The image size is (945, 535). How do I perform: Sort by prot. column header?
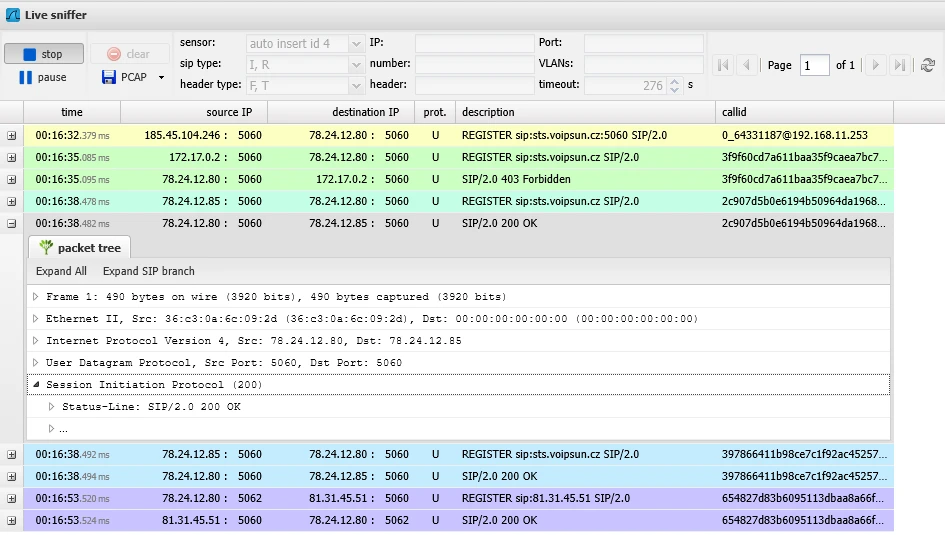pos(435,112)
